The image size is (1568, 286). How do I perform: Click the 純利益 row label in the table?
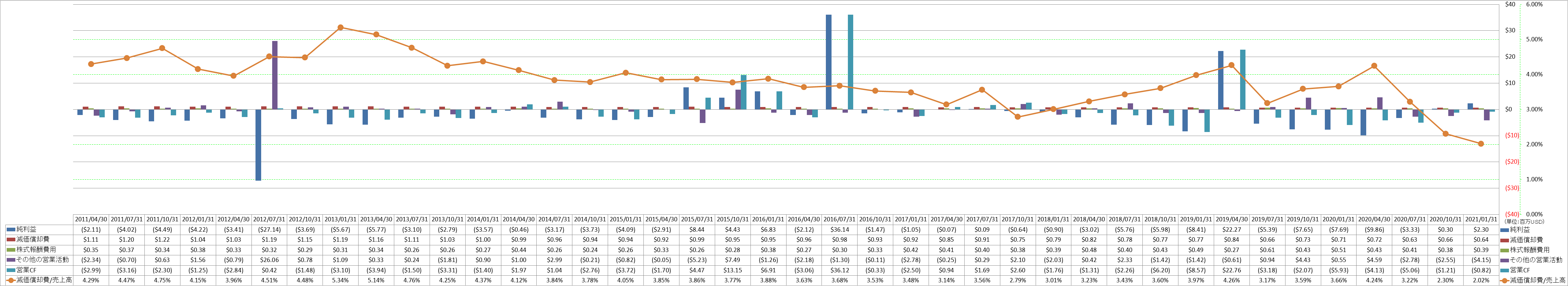point(26,230)
